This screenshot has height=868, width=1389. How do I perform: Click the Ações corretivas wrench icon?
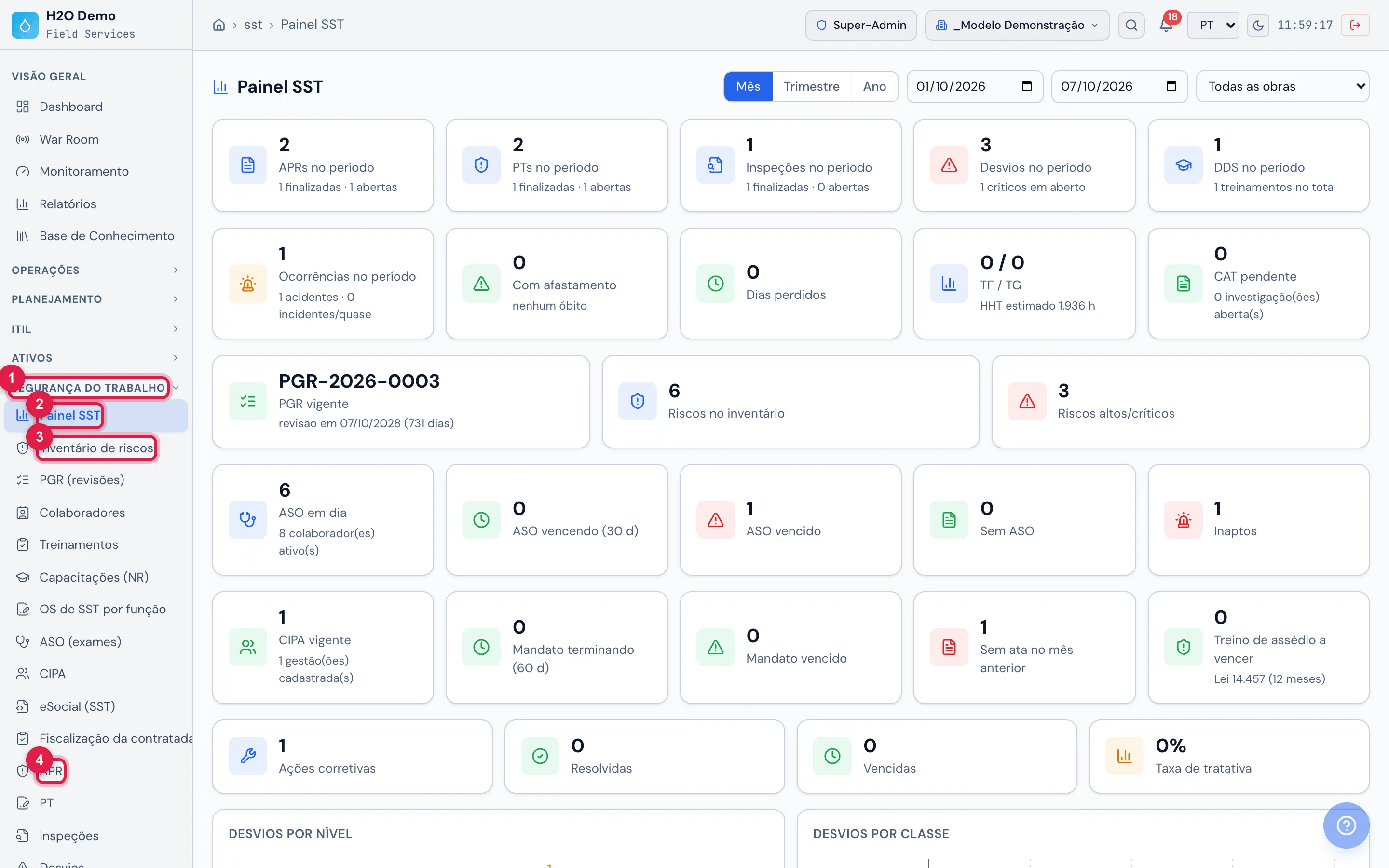coord(247,756)
